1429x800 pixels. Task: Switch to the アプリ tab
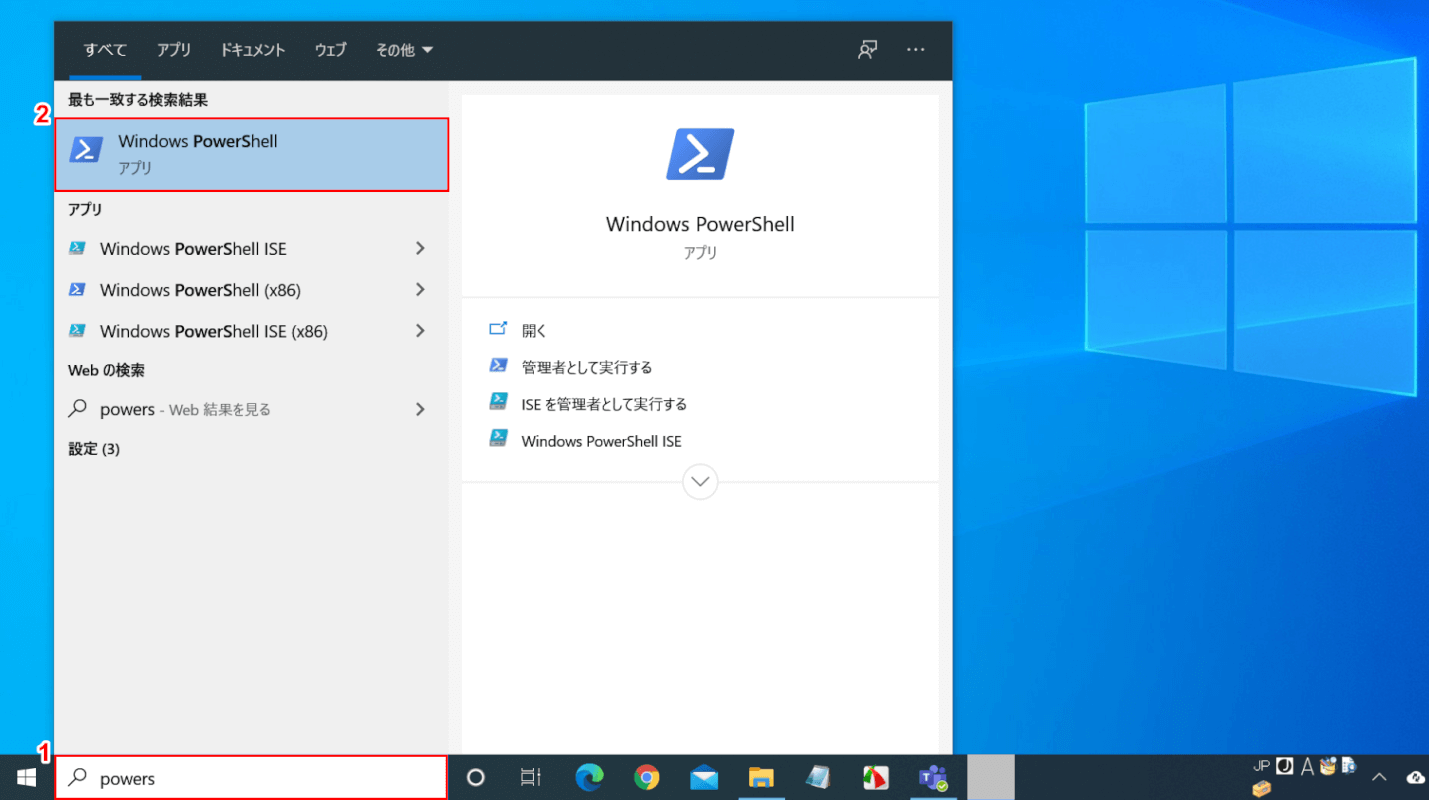(174, 50)
